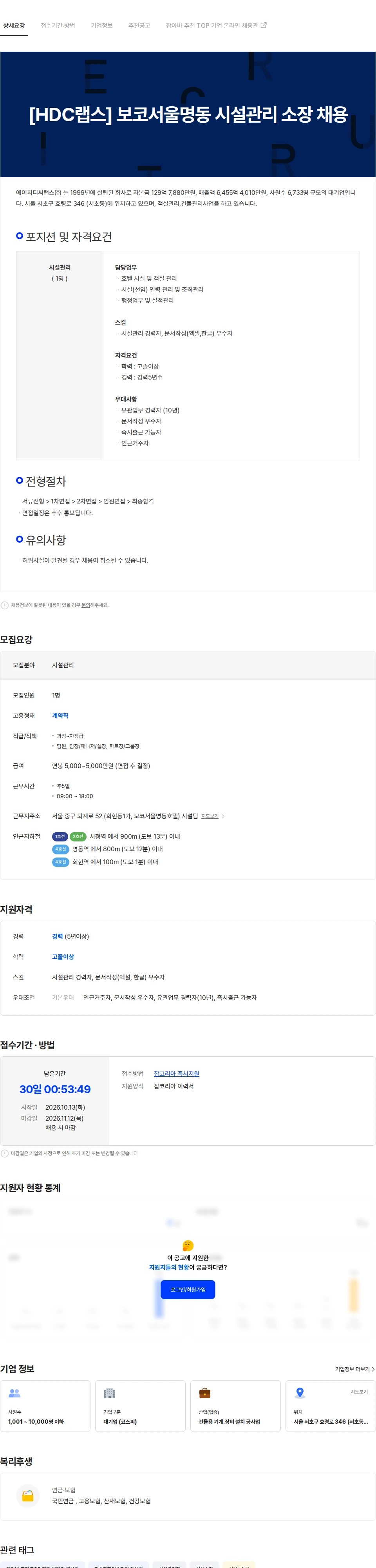Click the 시작일 2026.10.13(화) date text
This screenshot has width=376, height=1568.
tap(65, 1107)
